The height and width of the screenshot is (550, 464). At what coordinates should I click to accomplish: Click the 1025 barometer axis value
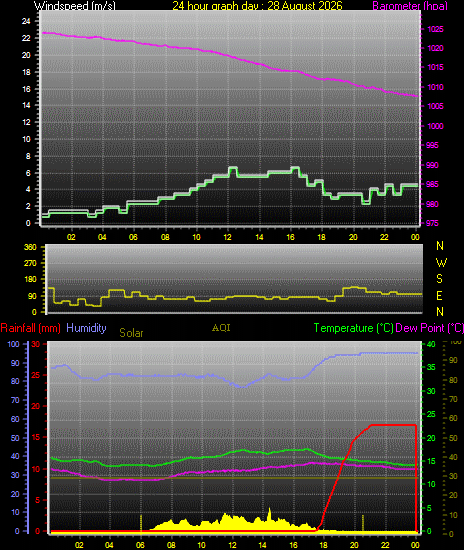tap(435, 29)
